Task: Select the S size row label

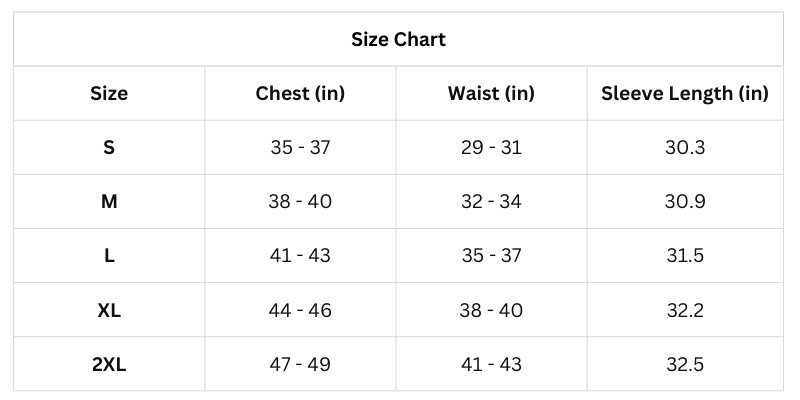Action: tap(109, 148)
